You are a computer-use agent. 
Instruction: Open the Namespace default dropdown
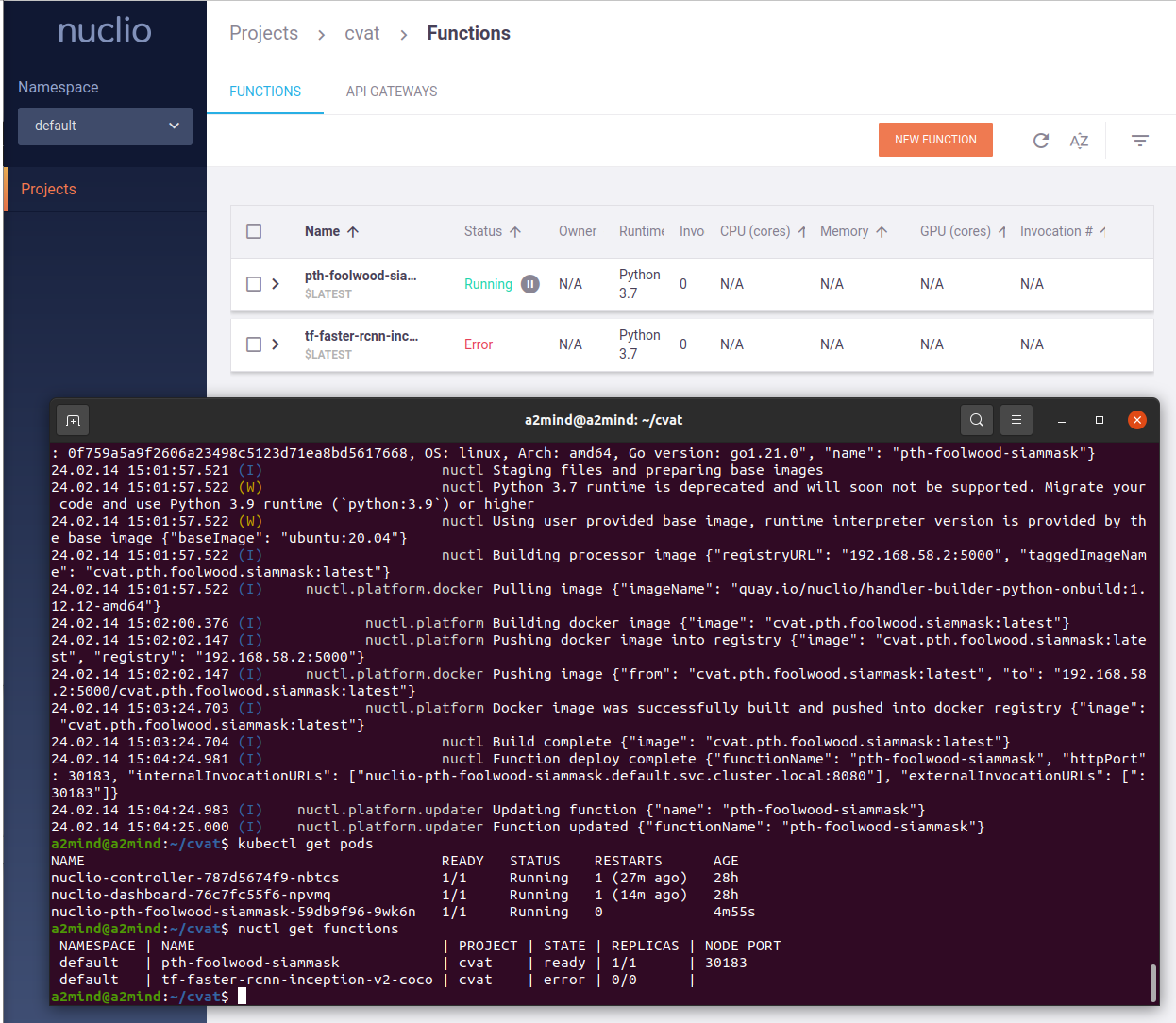click(x=105, y=126)
